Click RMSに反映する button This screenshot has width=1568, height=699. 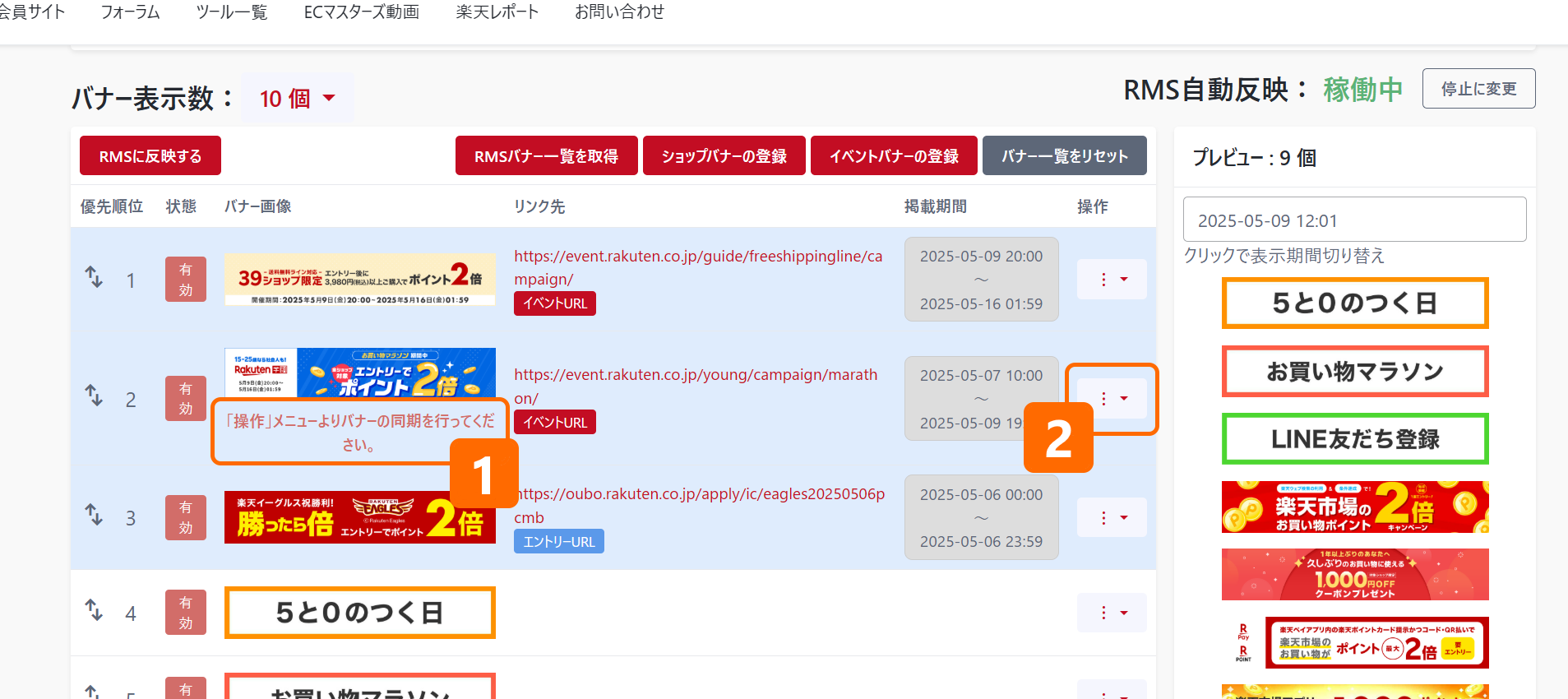pos(150,155)
